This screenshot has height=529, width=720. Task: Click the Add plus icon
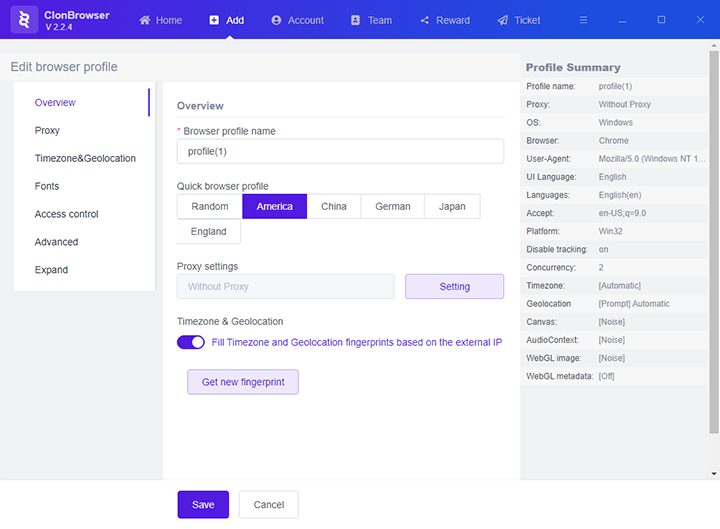(214, 20)
